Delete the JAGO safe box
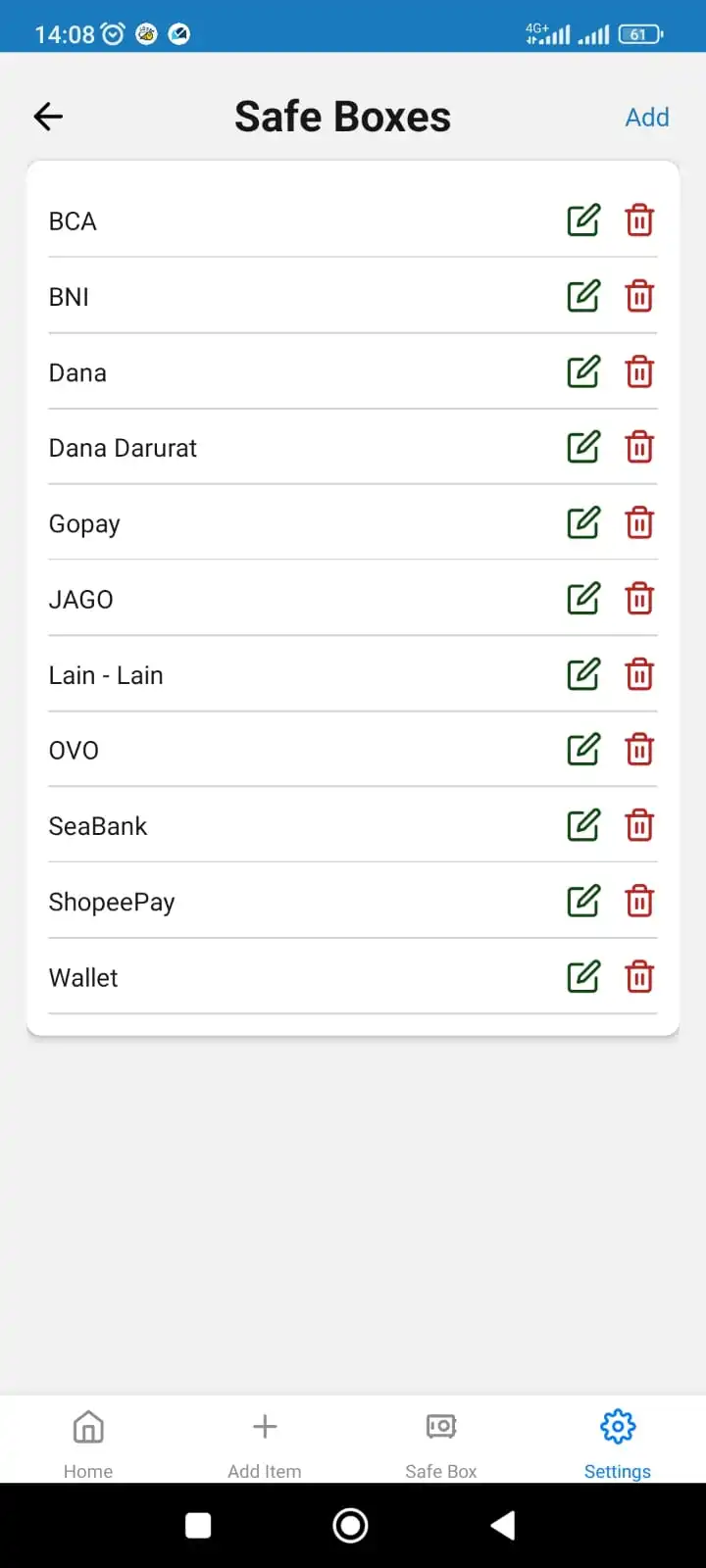Viewport: 706px width, 1568px height. coord(639,598)
